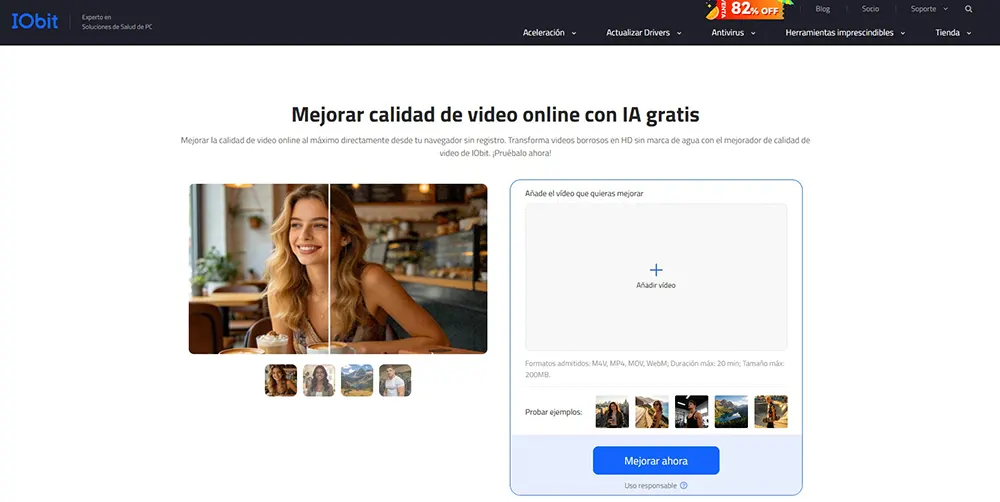Viewport: 1000px width, 502px height.
Task: Expand the Antivirus menu
Action: click(x=733, y=33)
